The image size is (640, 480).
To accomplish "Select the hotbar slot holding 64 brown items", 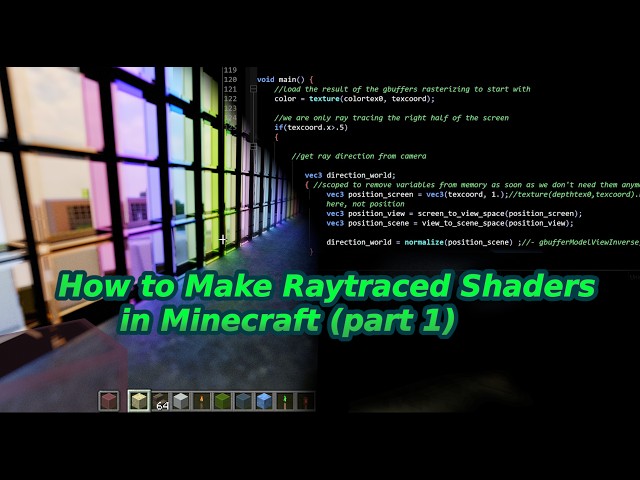I will point(160,401).
